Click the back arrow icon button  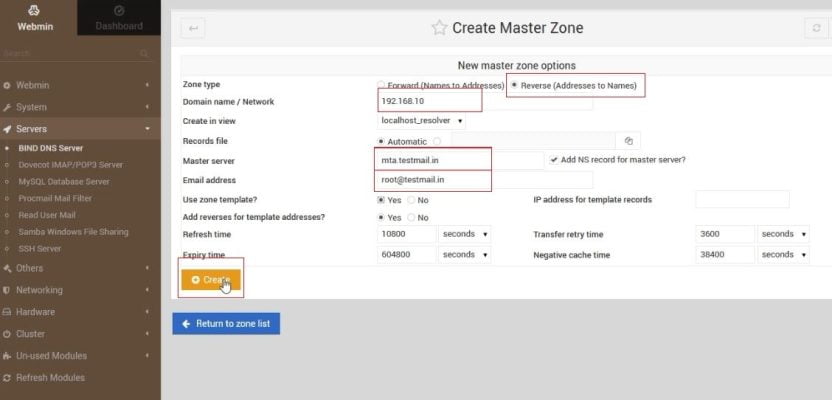pyautogui.click(x=192, y=29)
